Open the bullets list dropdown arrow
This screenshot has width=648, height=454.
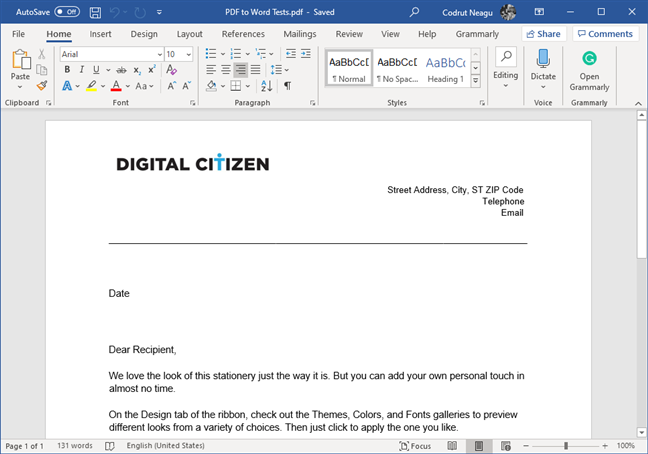point(223,54)
